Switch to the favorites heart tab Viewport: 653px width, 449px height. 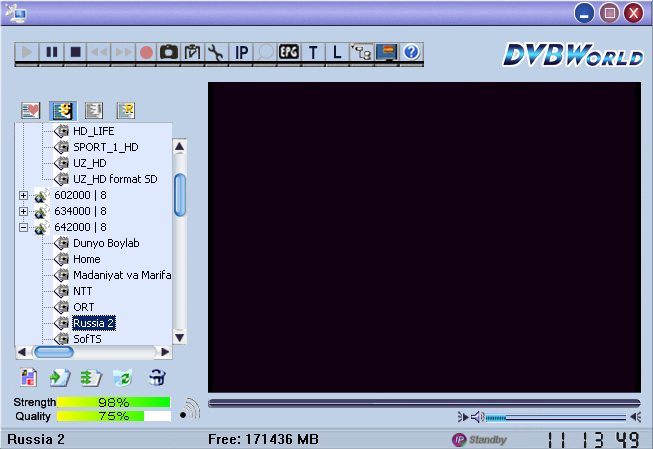(30, 111)
